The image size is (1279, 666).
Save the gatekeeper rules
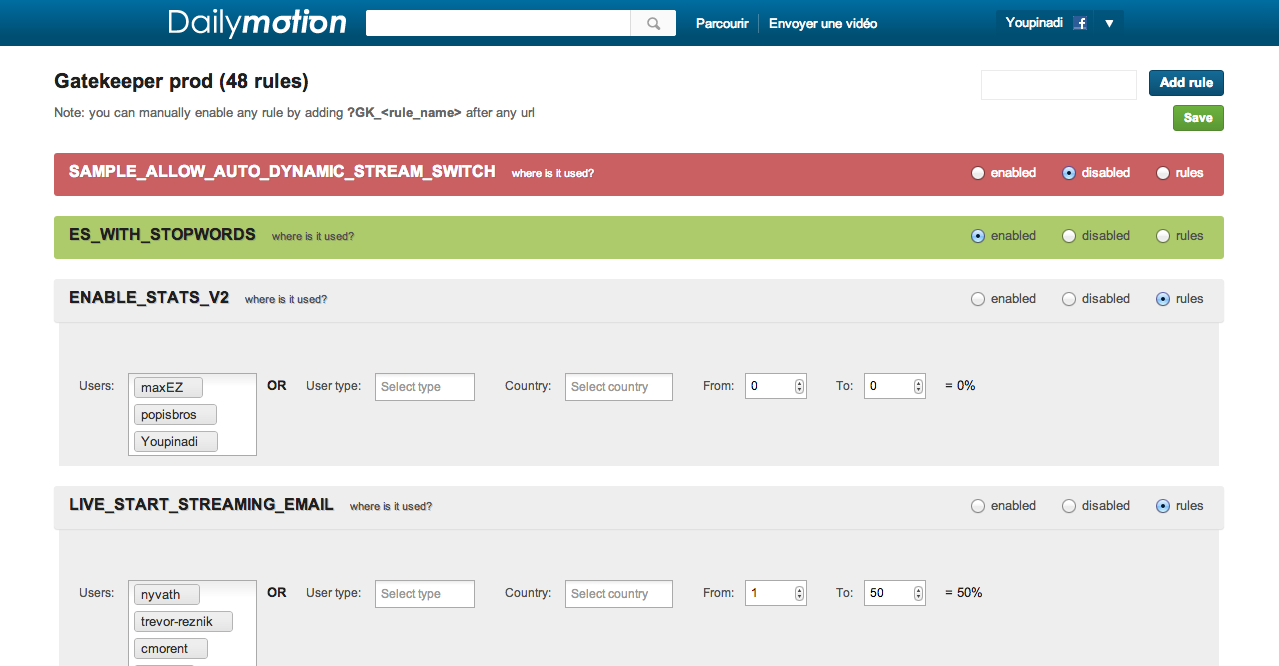pos(1198,118)
